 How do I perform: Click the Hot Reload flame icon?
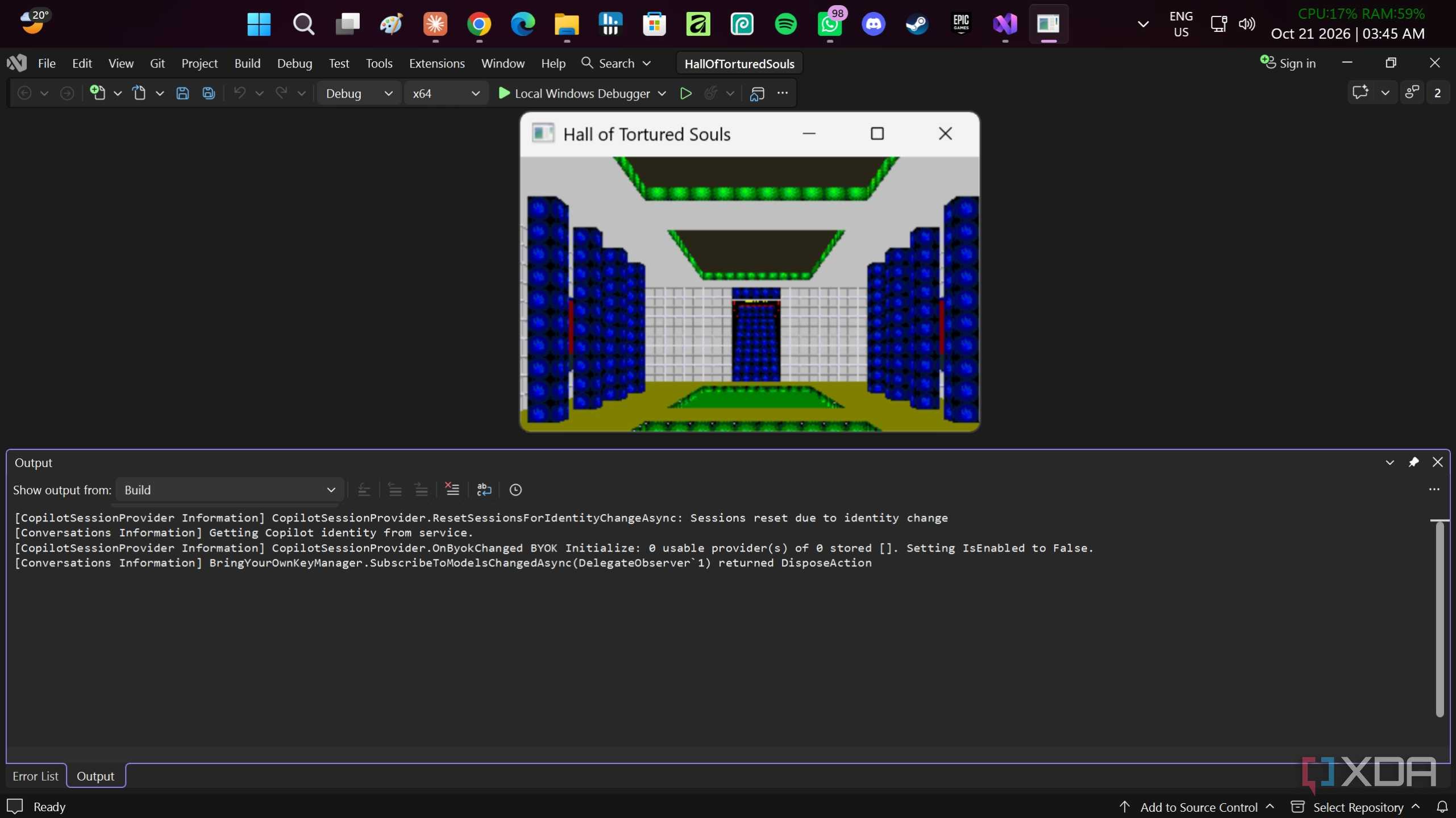[710, 93]
